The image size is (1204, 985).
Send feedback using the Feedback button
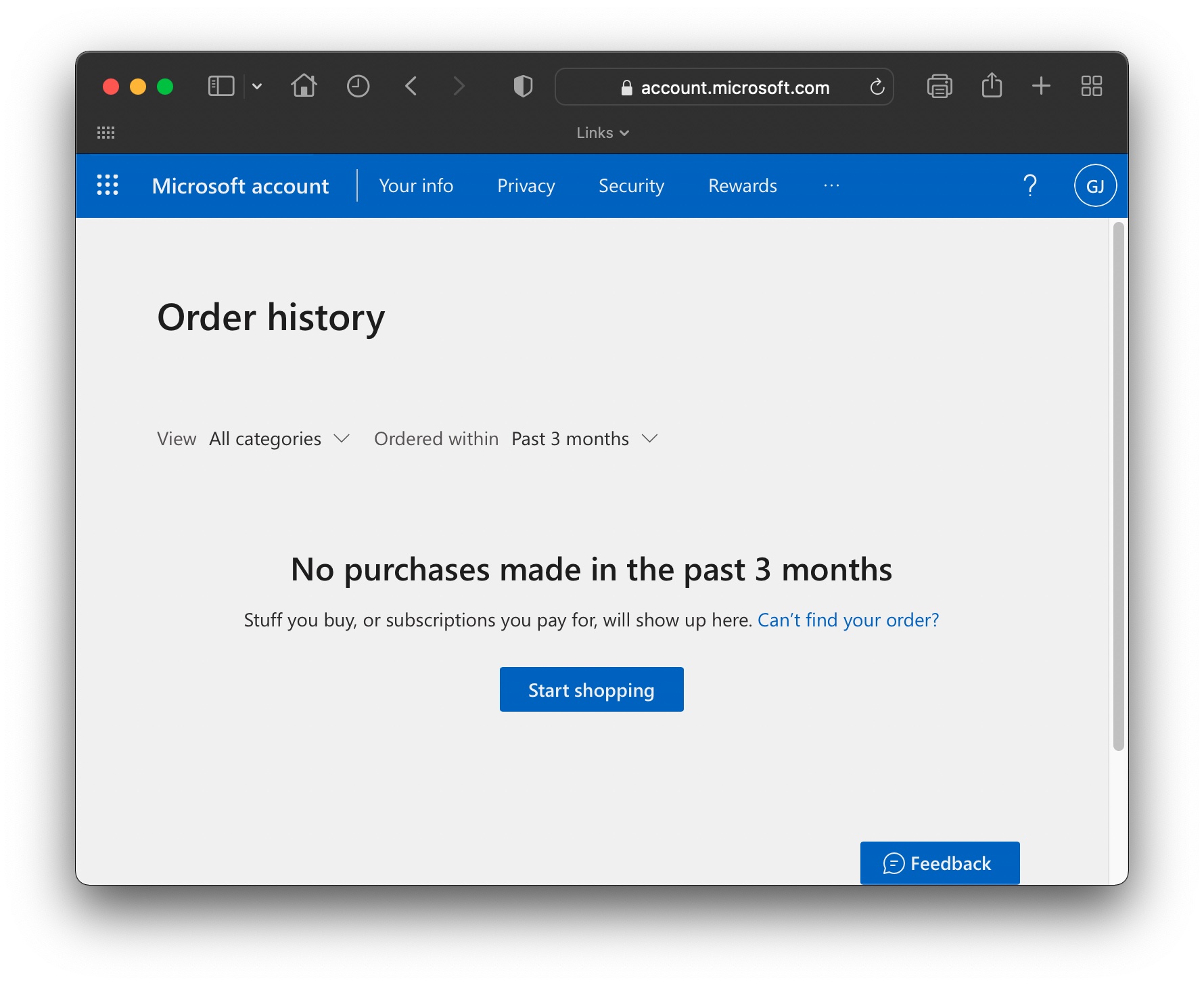click(x=939, y=863)
